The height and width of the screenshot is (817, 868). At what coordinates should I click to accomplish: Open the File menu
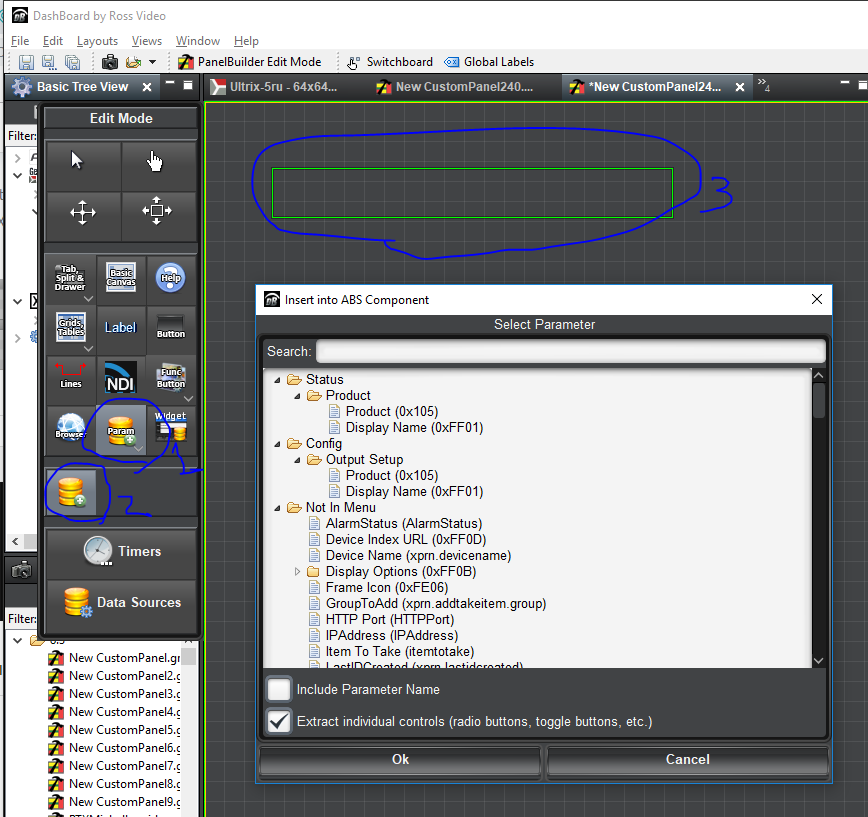pos(20,41)
